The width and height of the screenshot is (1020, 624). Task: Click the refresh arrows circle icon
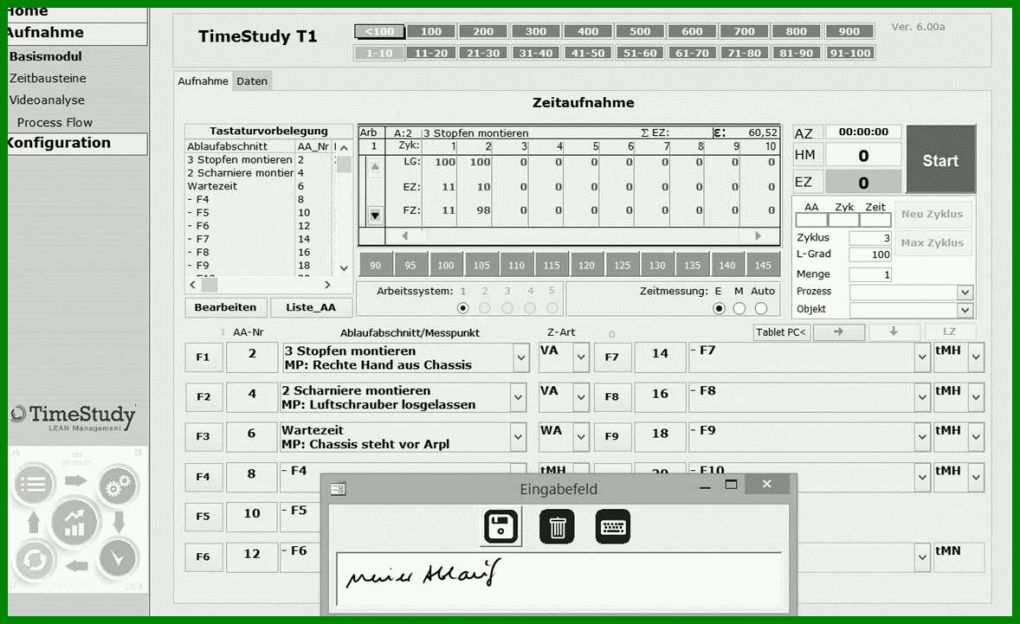tap(34, 560)
